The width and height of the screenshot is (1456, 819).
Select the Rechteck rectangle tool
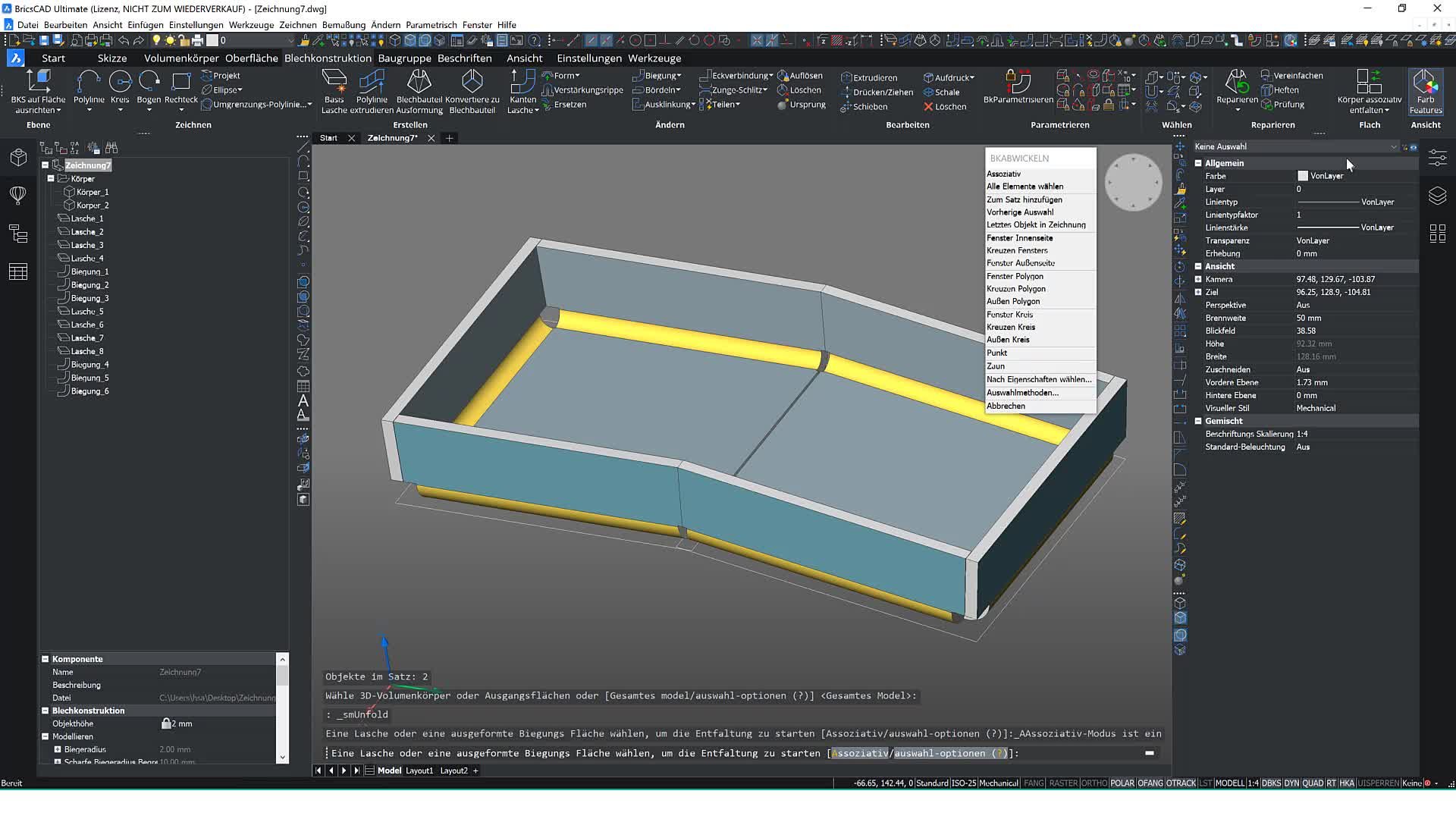point(180,81)
